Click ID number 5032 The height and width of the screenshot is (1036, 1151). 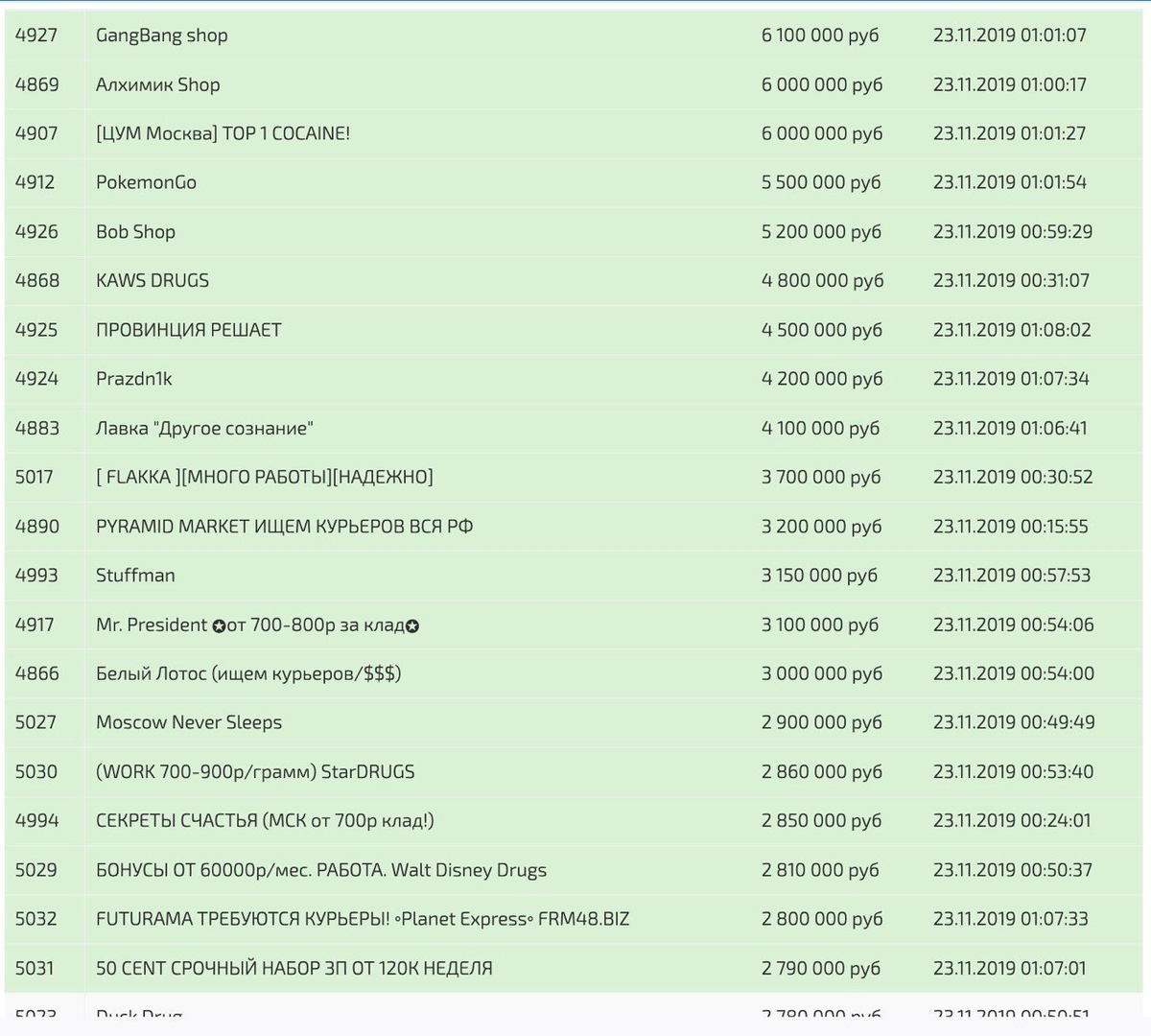tap(36, 919)
